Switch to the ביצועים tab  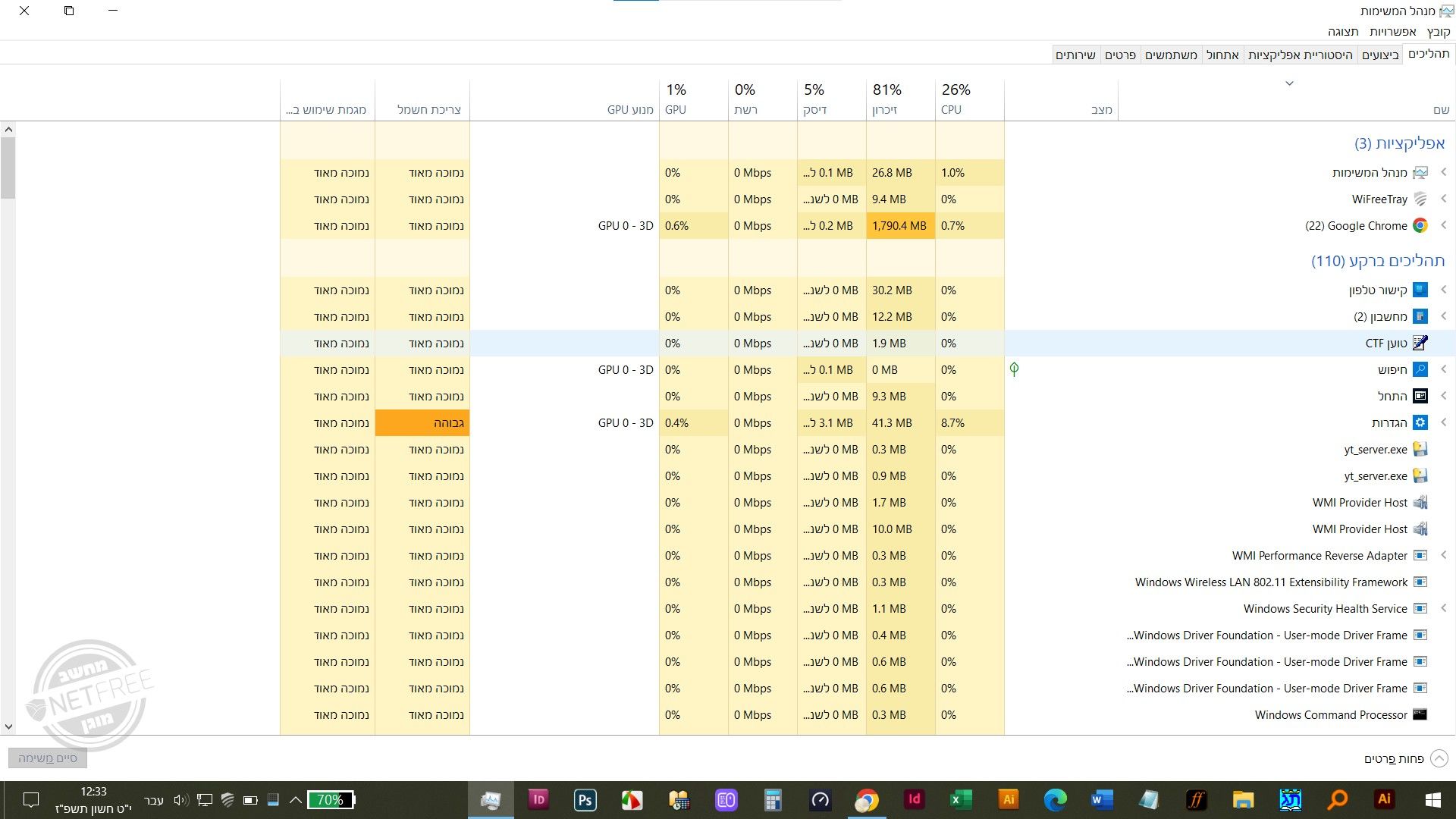tap(1380, 55)
